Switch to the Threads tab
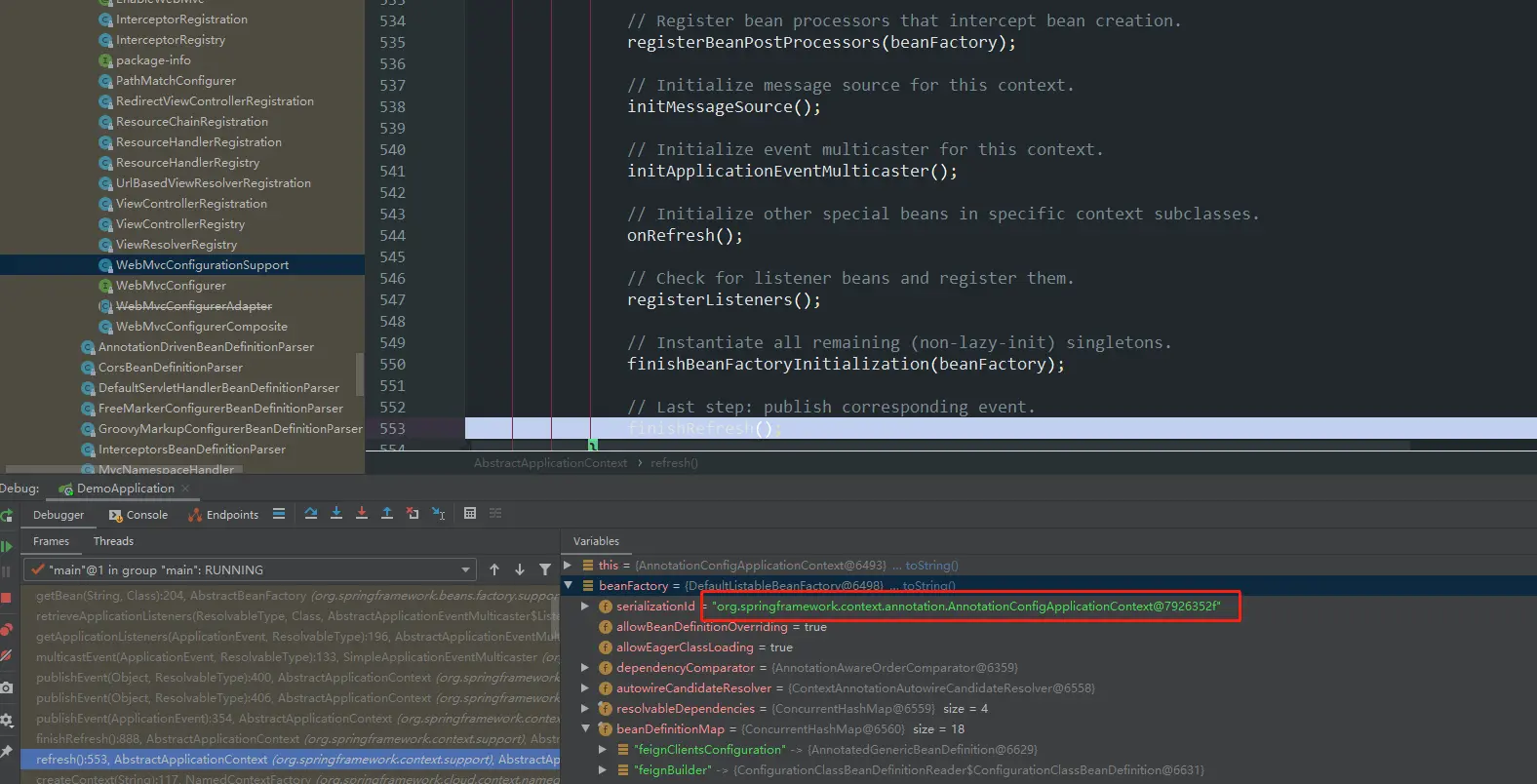This screenshot has height=784, width=1537. [113, 541]
